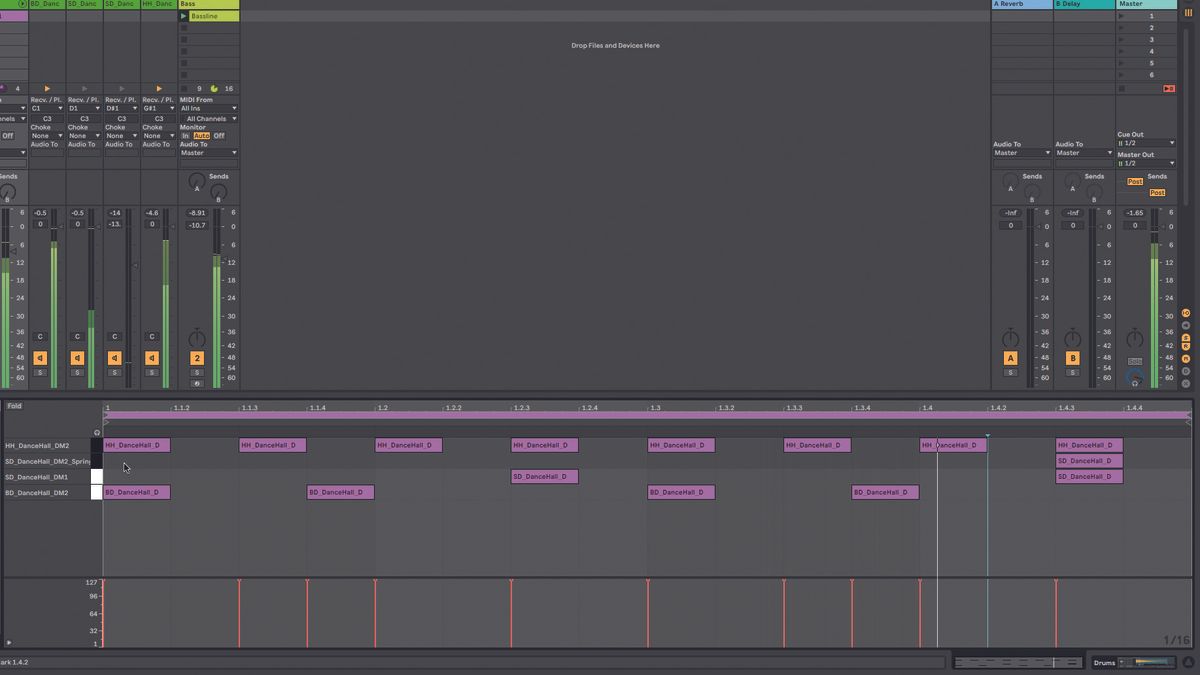Set Bass track monitoring to In

(x=186, y=135)
